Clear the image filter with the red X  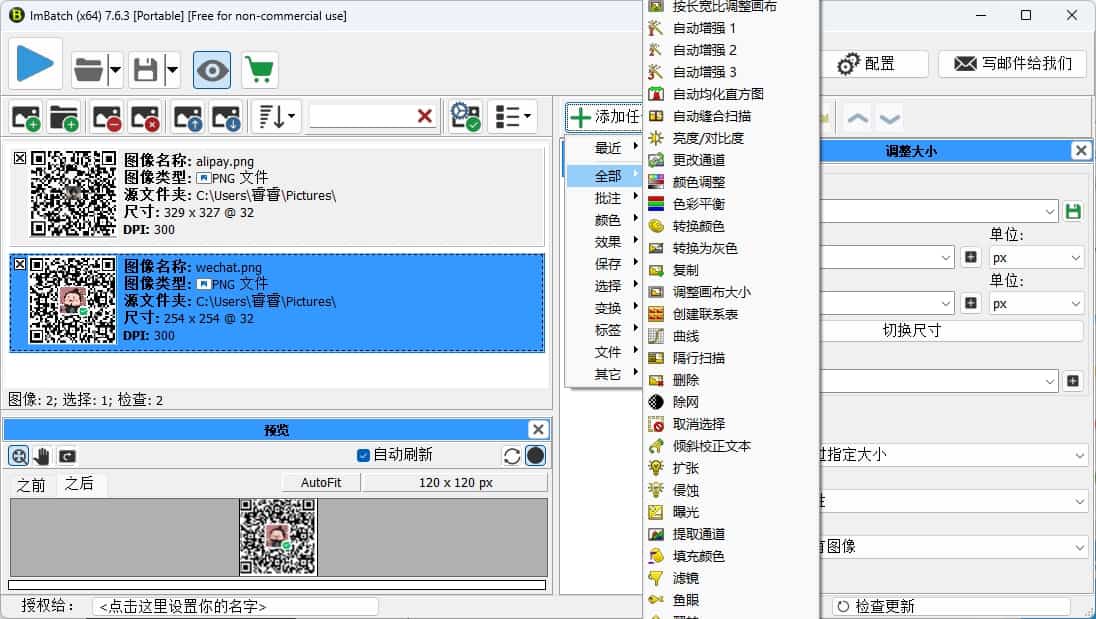pos(424,116)
